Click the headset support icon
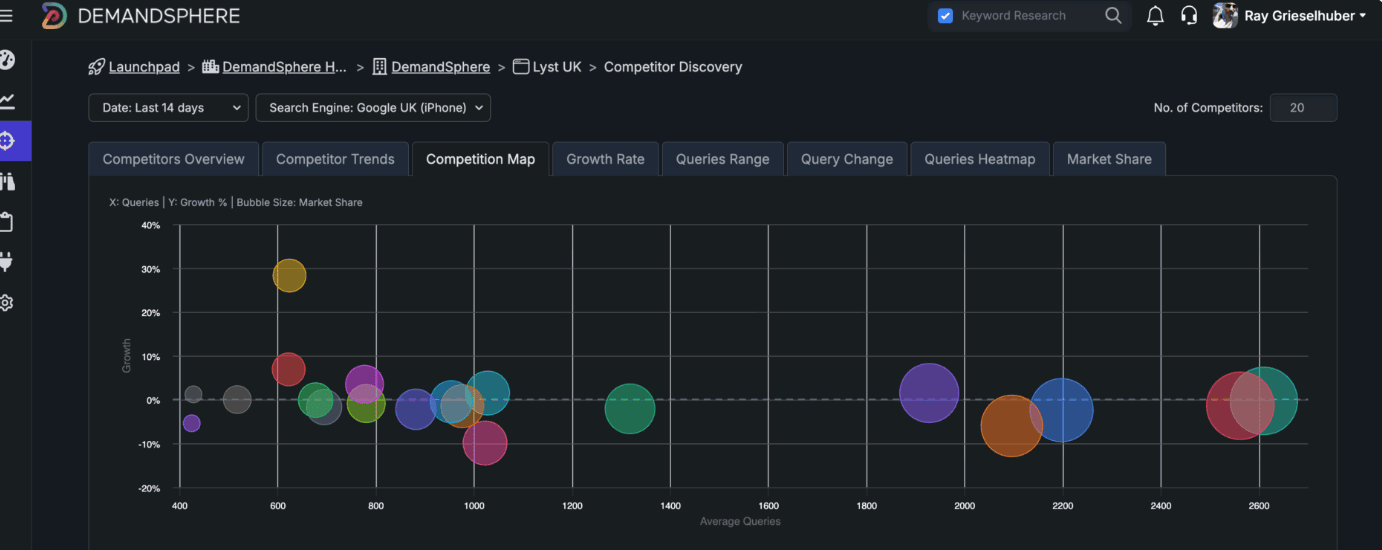The image size is (1382, 550). pos(1189,16)
